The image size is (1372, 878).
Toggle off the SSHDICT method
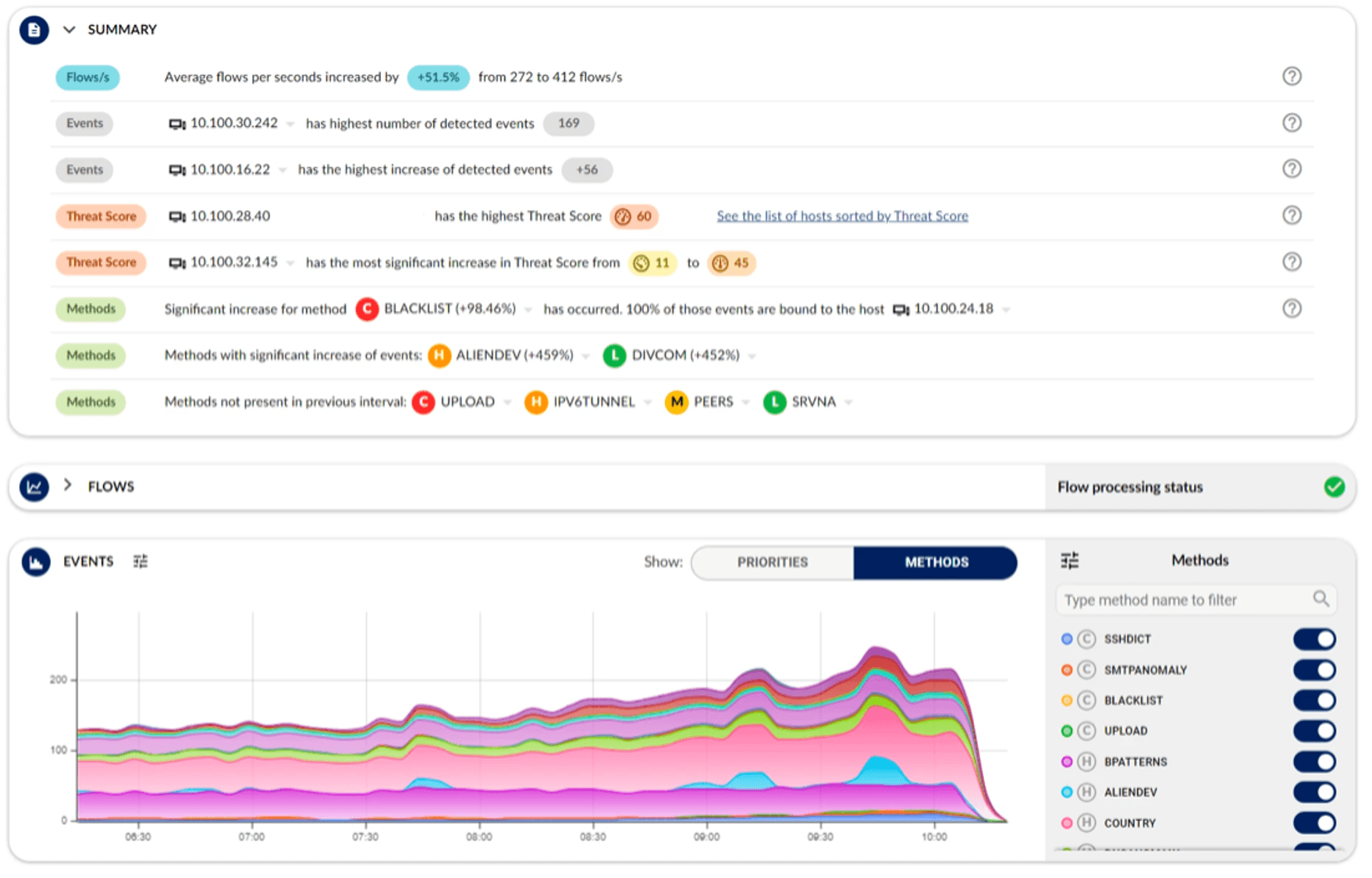click(x=1314, y=639)
